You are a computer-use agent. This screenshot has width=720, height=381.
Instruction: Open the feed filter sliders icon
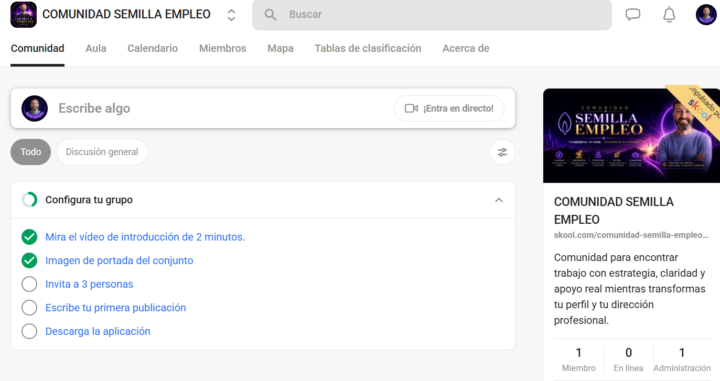(x=502, y=152)
